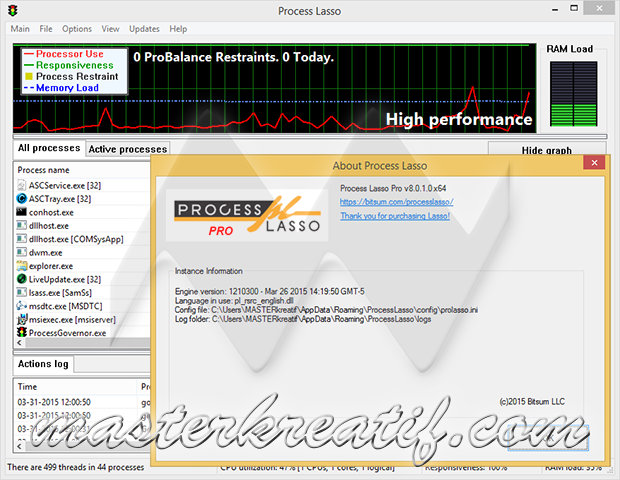Click the Log folder path line
The height and width of the screenshot is (480, 620).
303,319
